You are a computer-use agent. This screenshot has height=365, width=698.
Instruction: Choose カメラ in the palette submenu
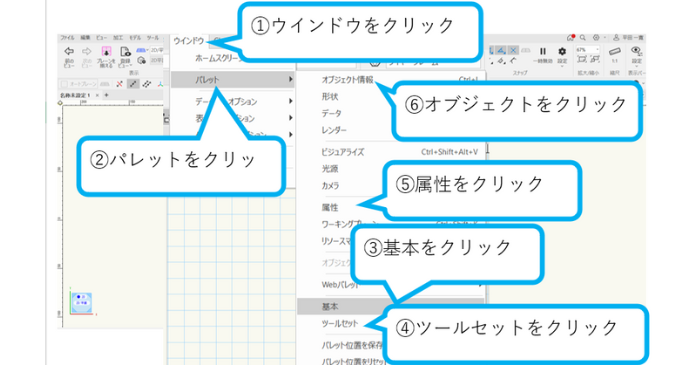[x=330, y=186]
